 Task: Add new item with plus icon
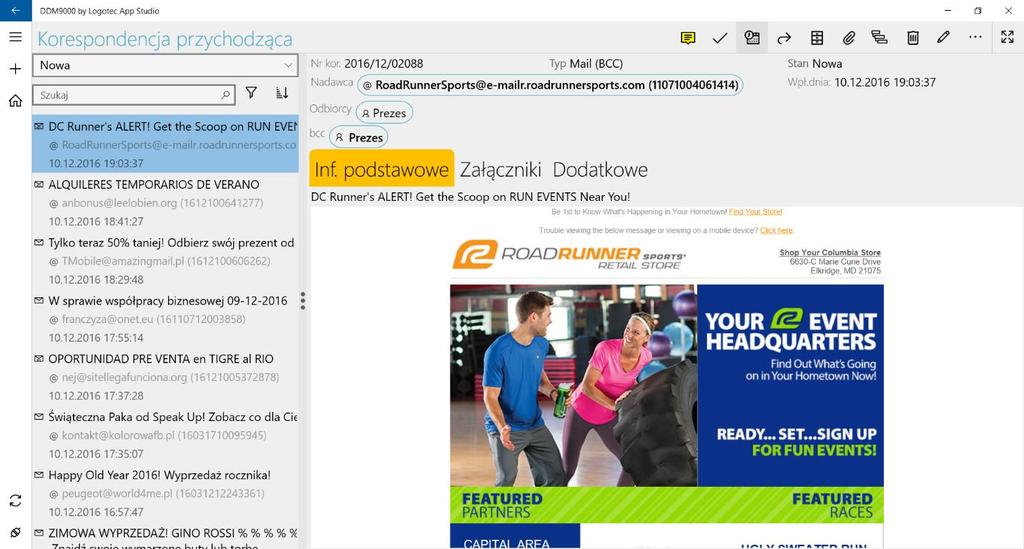pos(16,69)
